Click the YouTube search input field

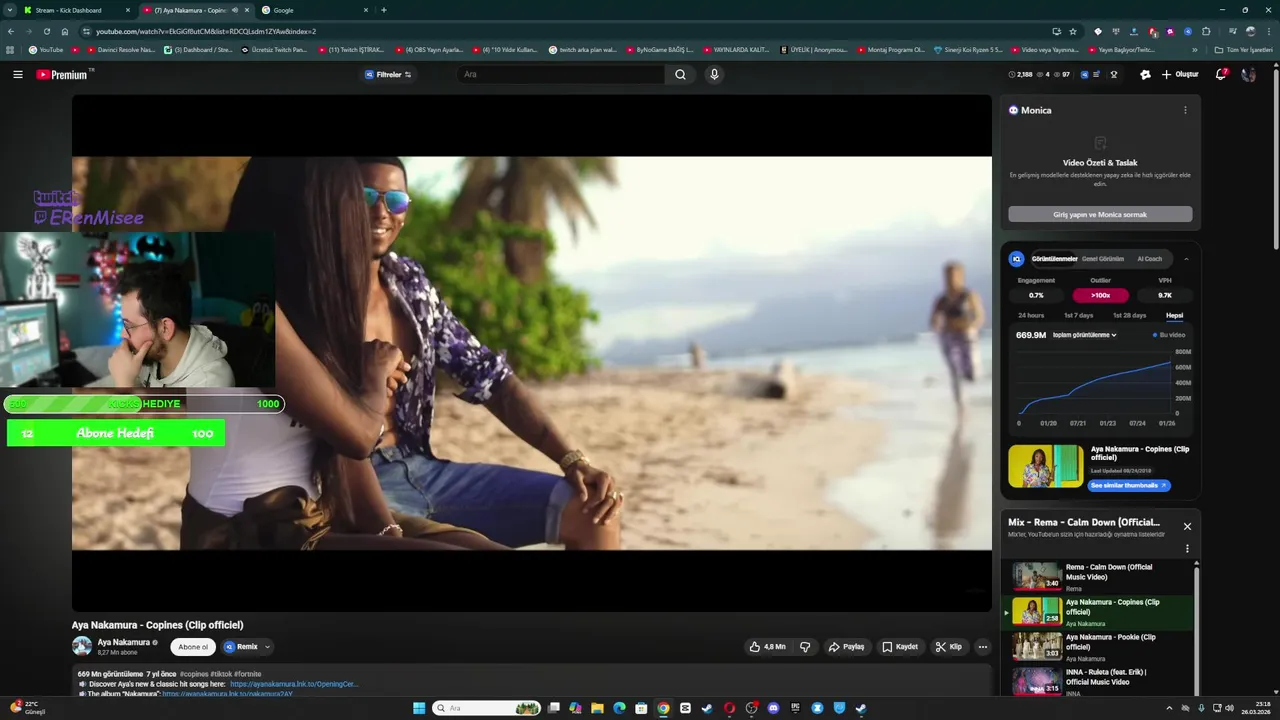point(561,75)
